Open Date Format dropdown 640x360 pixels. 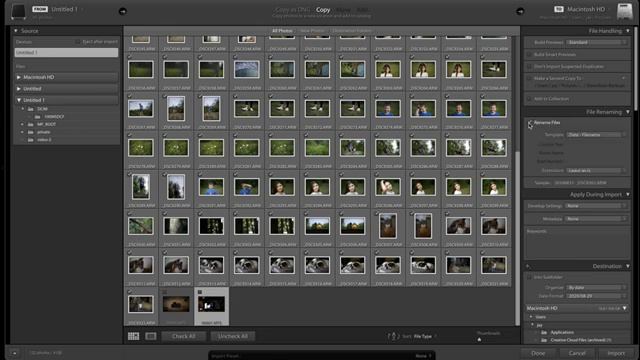(596, 296)
